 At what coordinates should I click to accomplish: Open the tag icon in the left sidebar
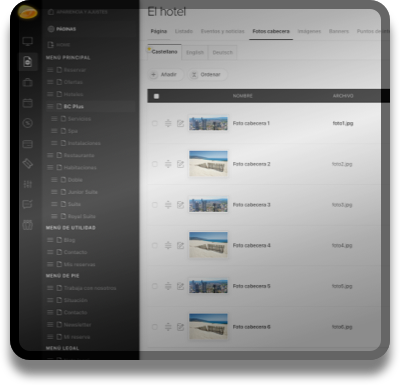pyautogui.click(x=28, y=164)
